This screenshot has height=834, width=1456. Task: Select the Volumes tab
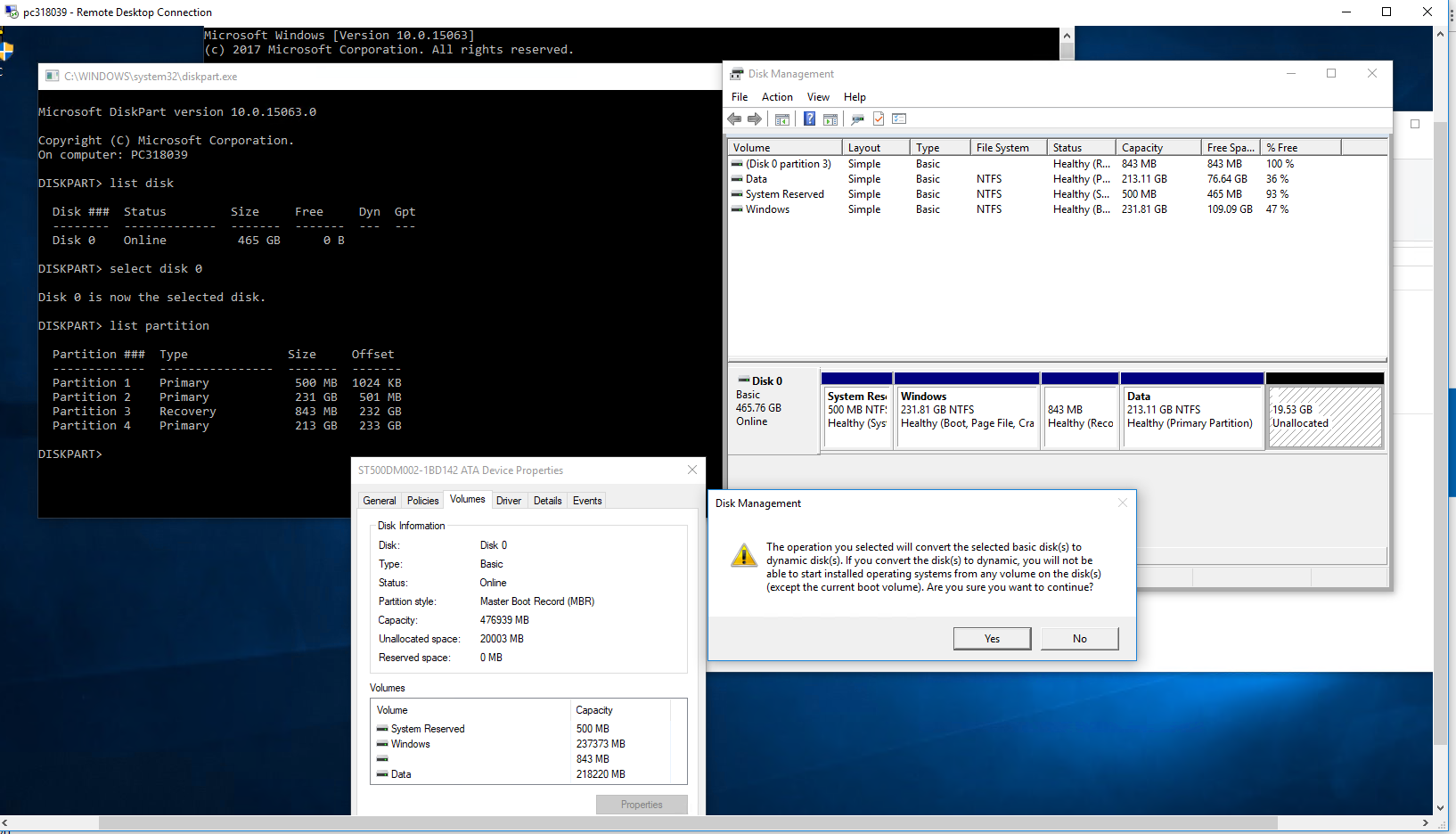click(468, 499)
